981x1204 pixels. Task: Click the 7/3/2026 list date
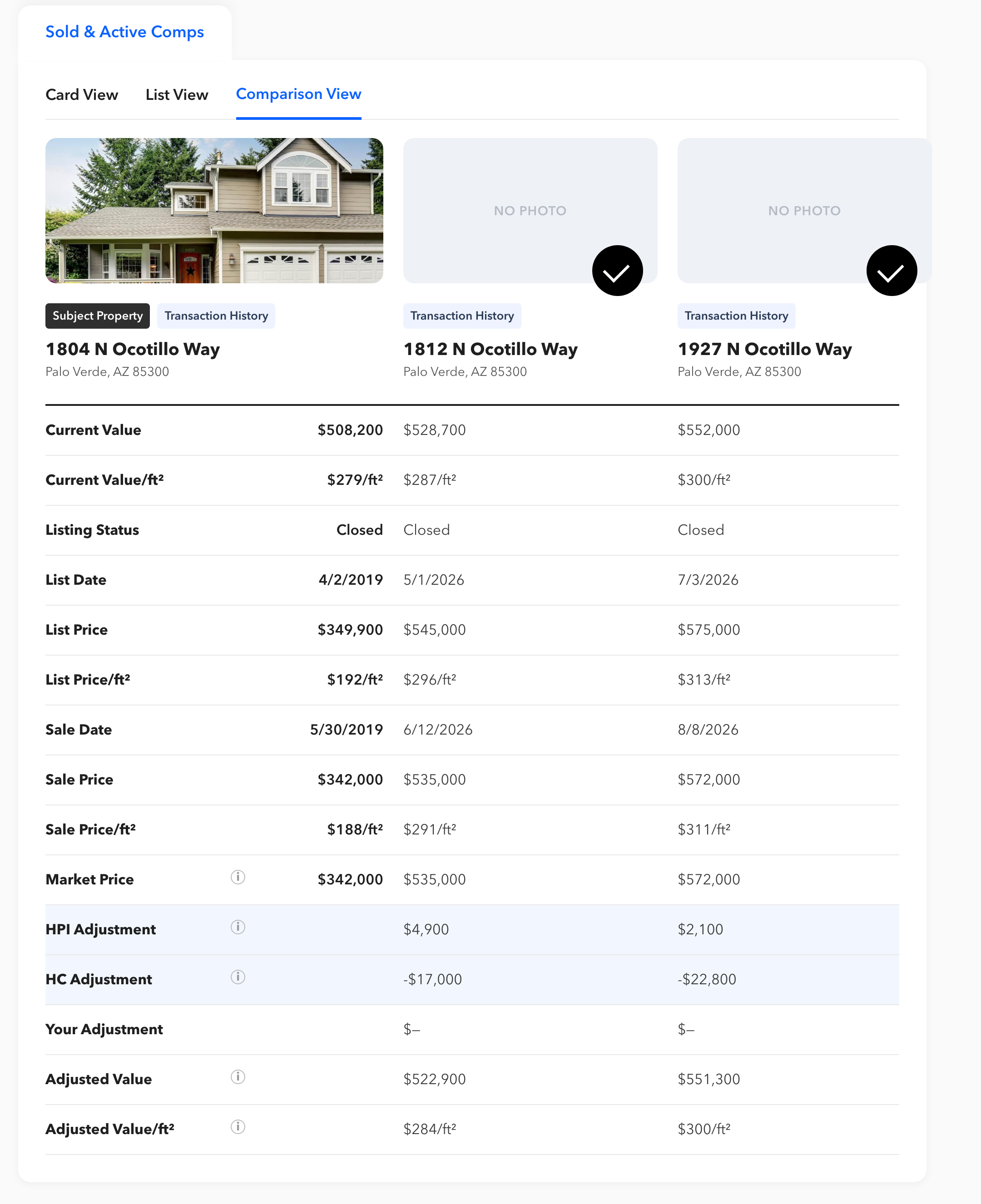(708, 580)
